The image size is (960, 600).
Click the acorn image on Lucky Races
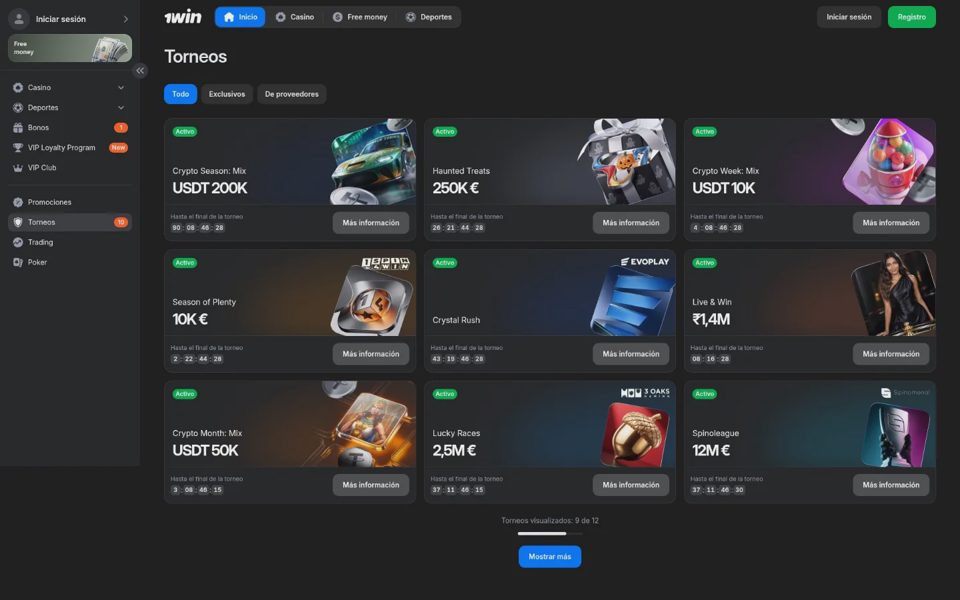click(x=636, y=433)
